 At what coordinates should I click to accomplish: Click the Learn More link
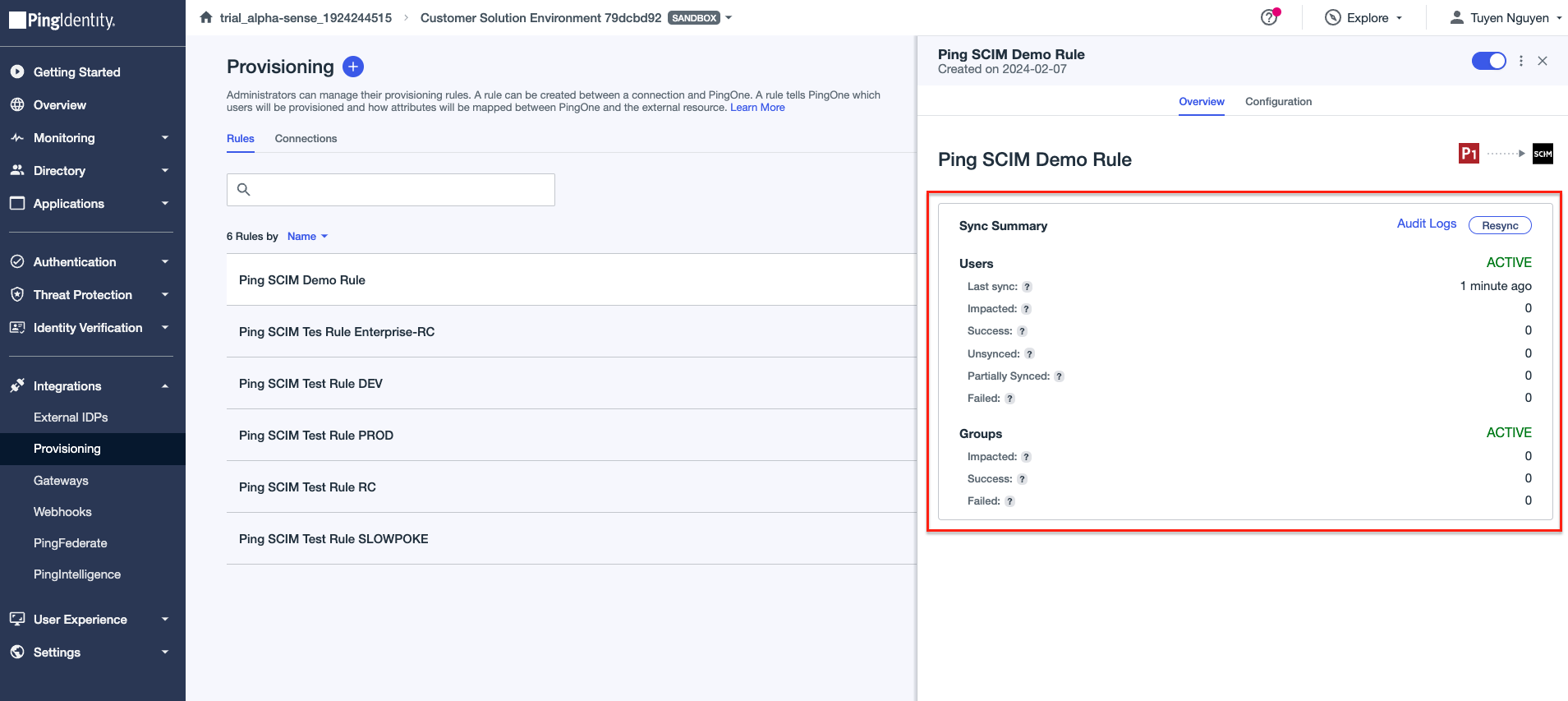tap(757, 108)
